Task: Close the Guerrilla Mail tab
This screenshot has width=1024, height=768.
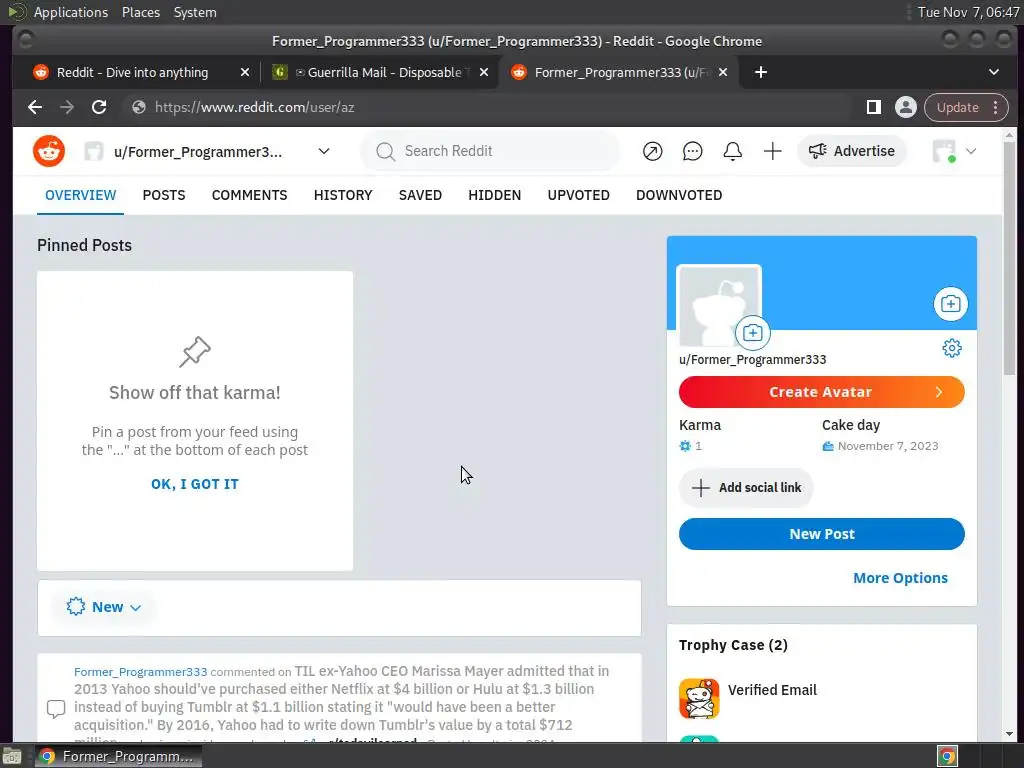Action: (484, 72)
